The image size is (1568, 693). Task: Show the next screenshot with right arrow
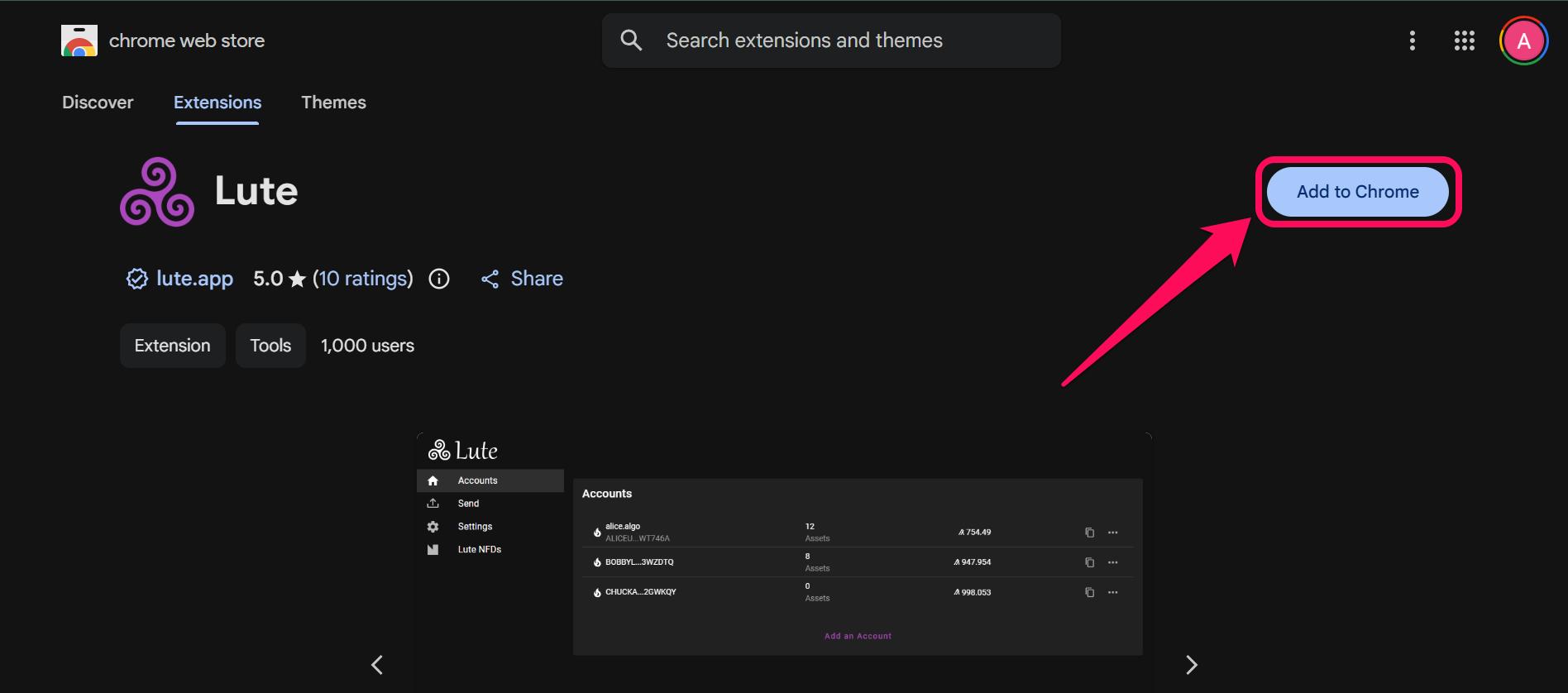click(1192, 665)
